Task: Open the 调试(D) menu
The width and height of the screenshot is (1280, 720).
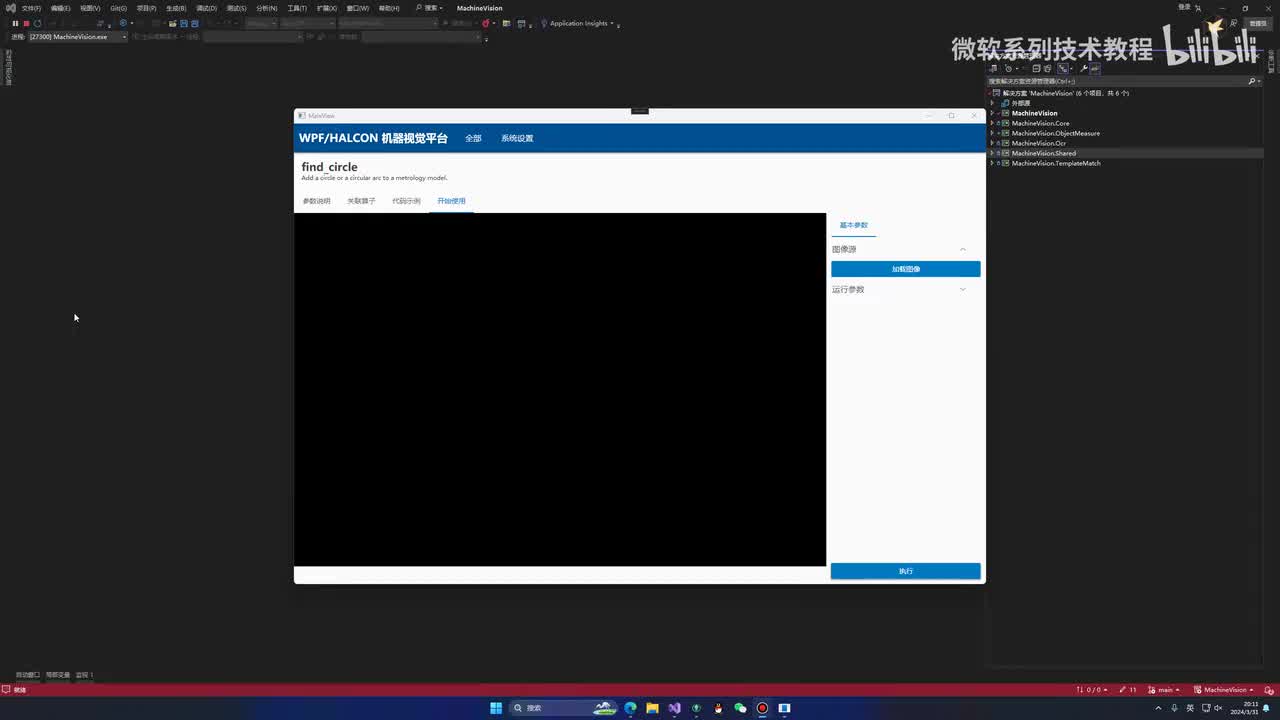Action: point(206,8)
